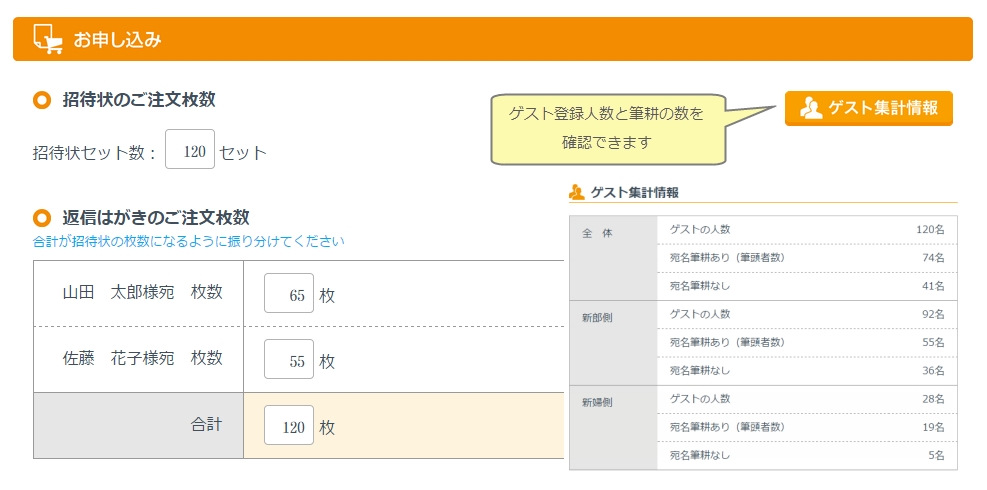Click the person icon on the orange ゲスト集計情報 button
The image size is (987, 490).
click(811, 108)
